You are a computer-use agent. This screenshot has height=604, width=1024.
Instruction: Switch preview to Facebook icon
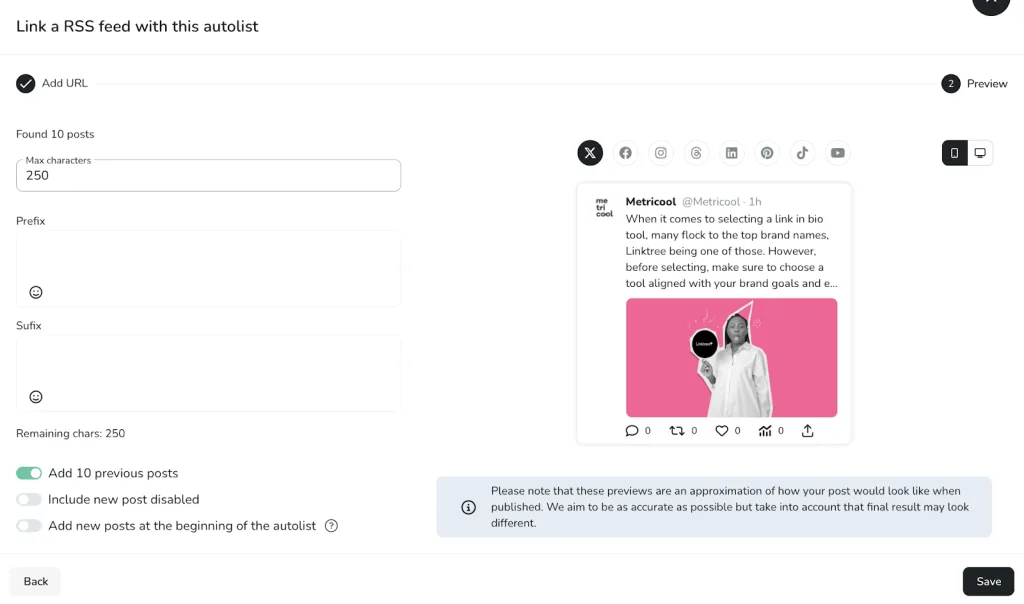[625, 153]
